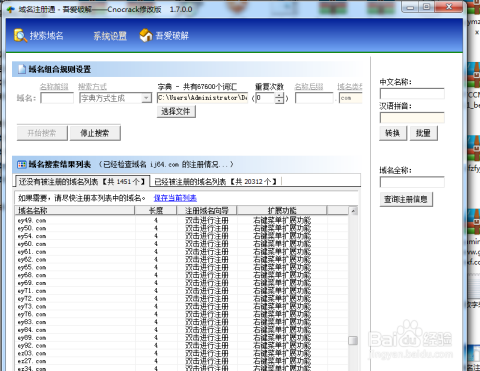The width and height of the screenshot is (480, 371).
Task: Click the 汉语拼音 input field
Action: (x=412, y=118)
